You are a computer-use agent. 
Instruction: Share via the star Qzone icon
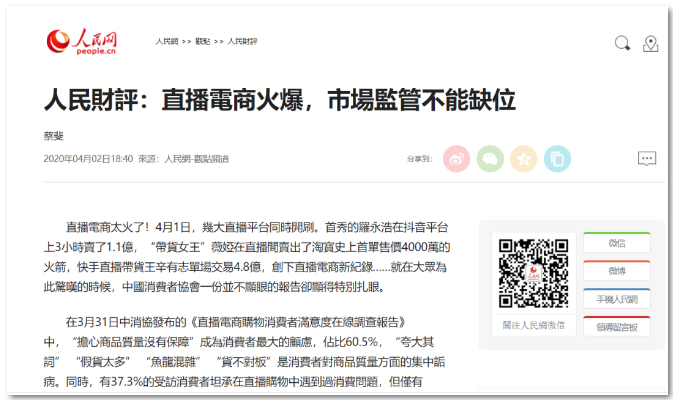click(x=522, y=158)
